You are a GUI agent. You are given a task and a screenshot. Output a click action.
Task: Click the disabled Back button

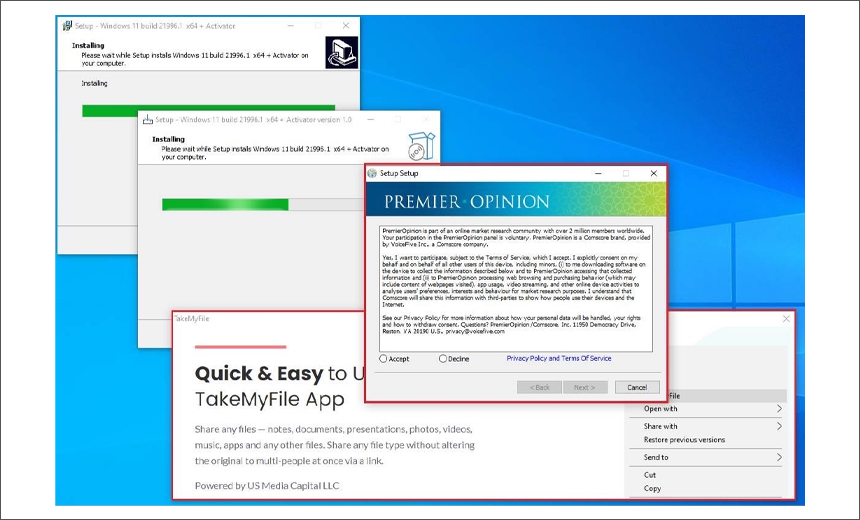[539, 387]
